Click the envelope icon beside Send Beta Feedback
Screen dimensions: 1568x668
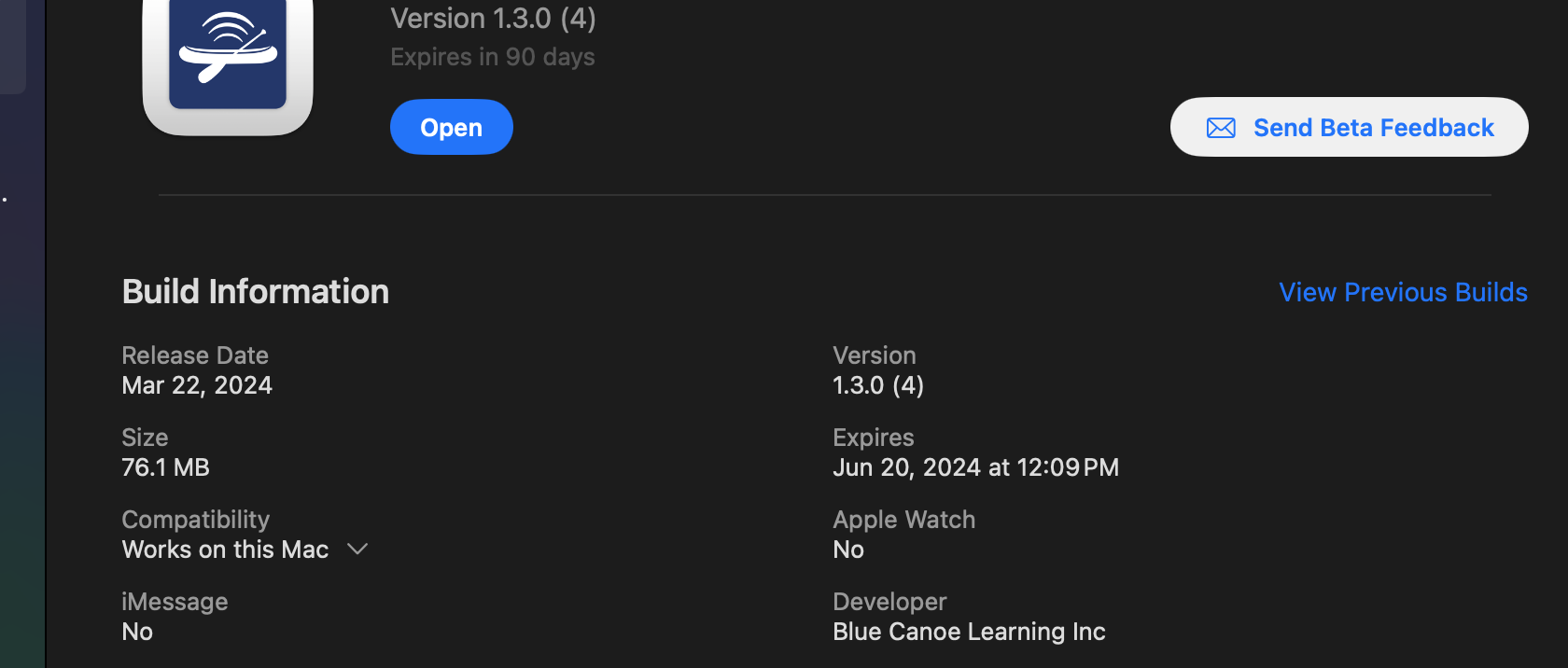[1221, 128]
